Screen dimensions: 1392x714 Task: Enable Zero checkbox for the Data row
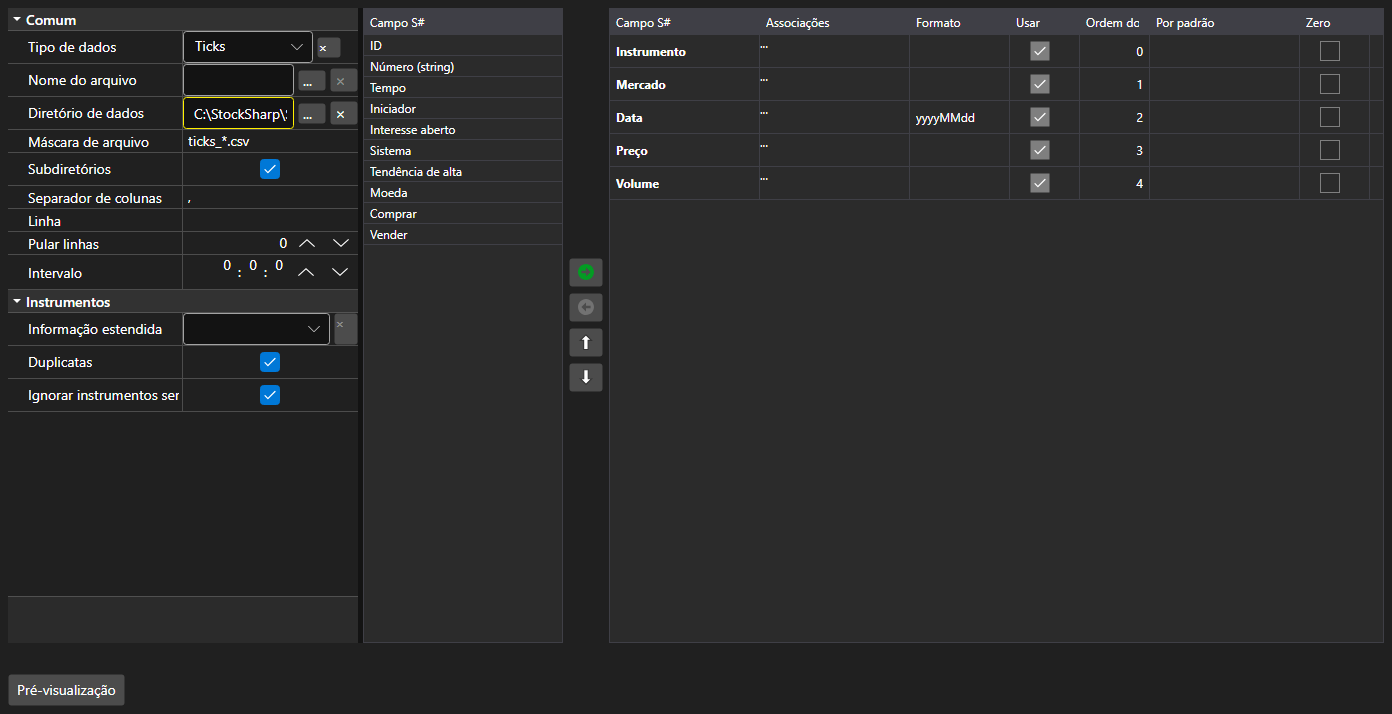[x=1330, y=117]
